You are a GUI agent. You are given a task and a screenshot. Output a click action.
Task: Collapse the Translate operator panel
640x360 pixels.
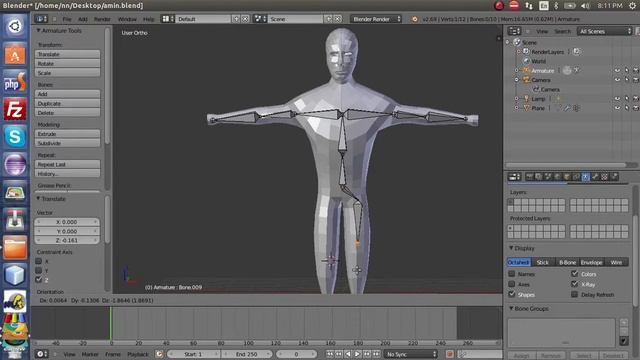pos(38,198)
